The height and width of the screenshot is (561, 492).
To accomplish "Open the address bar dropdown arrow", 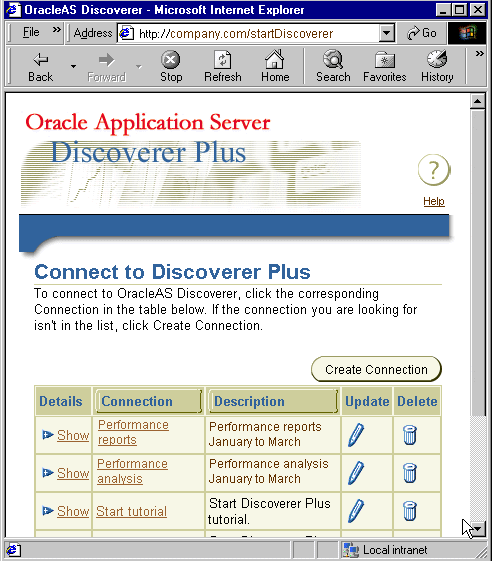I will (386, 33).
